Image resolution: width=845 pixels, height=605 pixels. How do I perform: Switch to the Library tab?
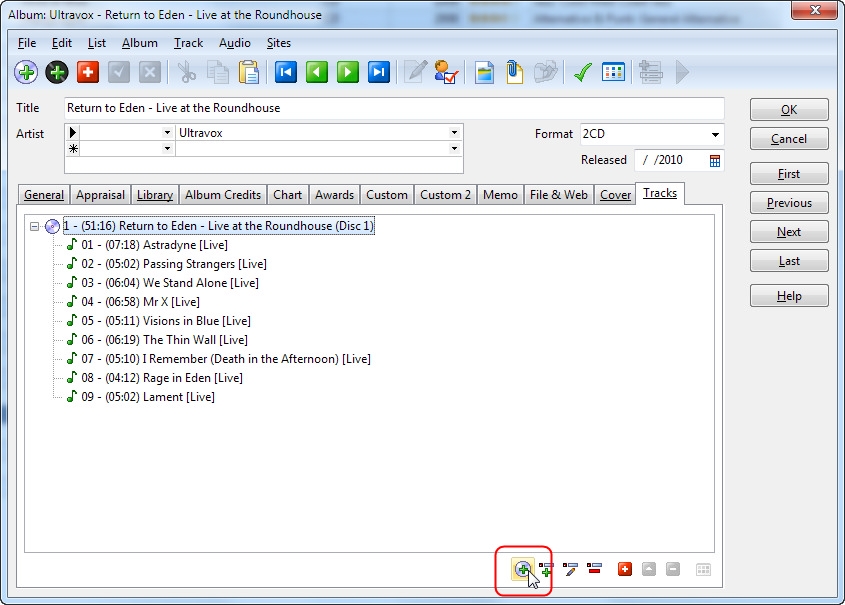pyautogui.click(x=155, y=195)
